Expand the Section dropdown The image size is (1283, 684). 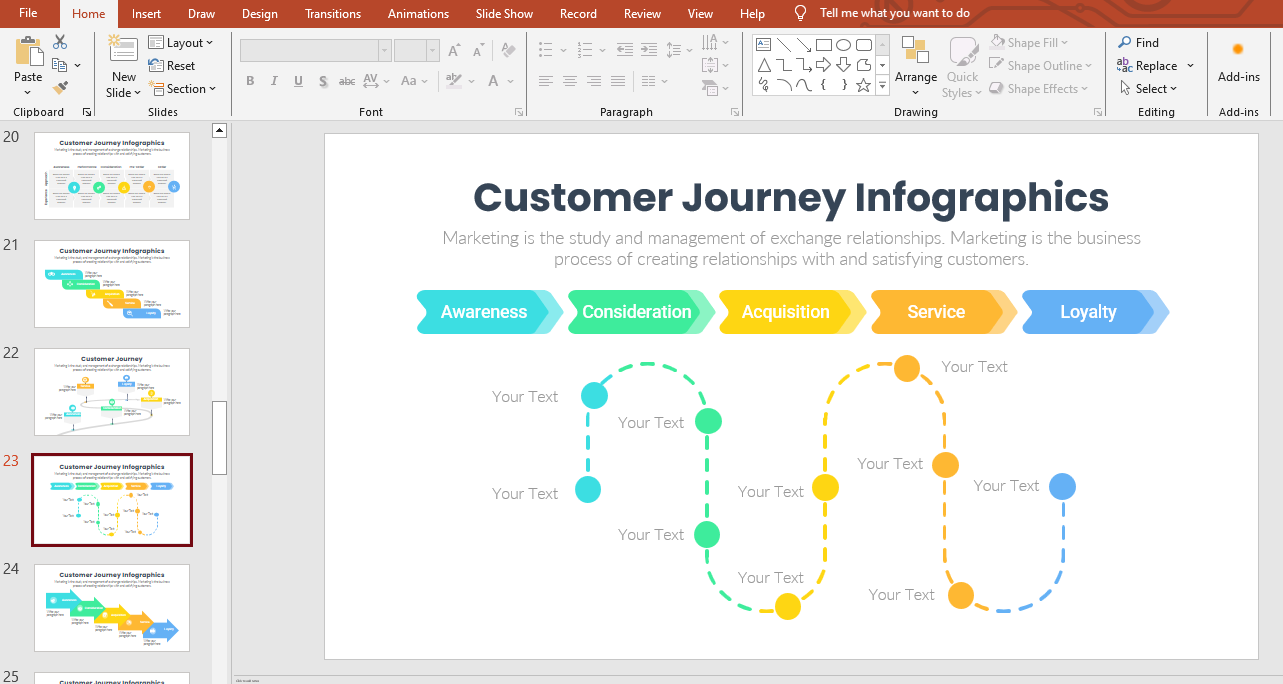[182, 88]
